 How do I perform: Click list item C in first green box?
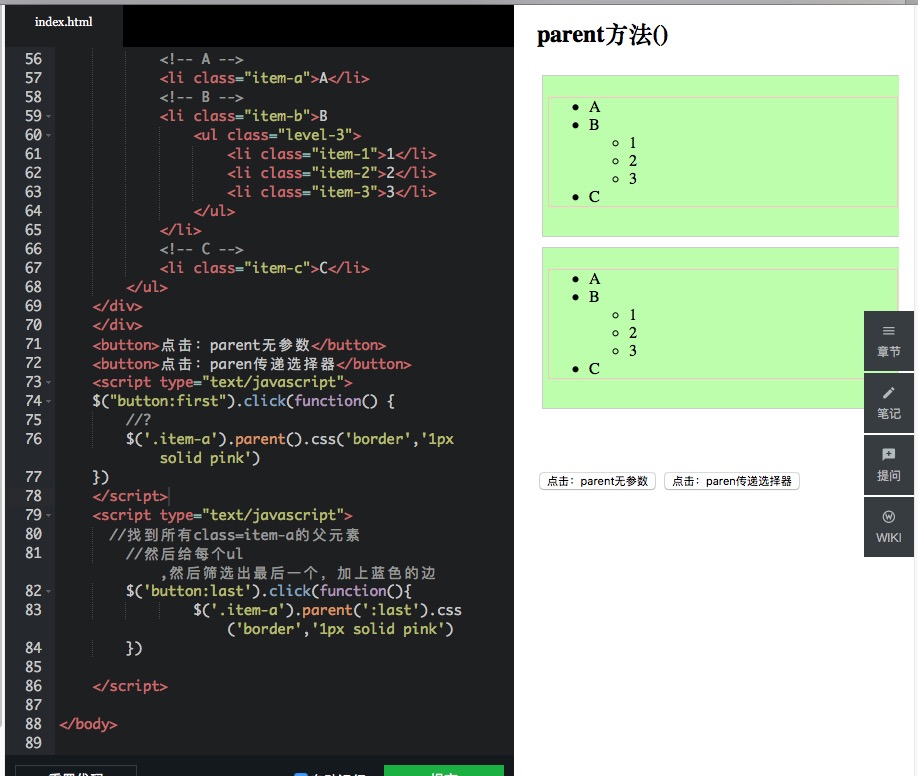[594, 197]
